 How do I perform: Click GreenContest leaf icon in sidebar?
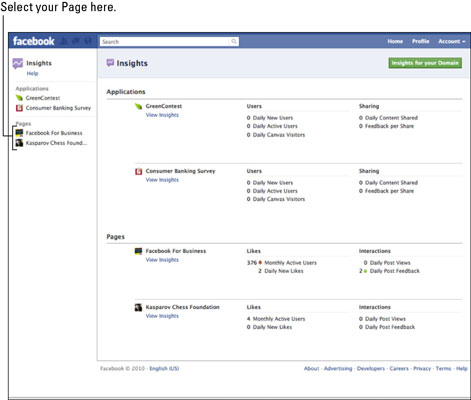(19, 98)
